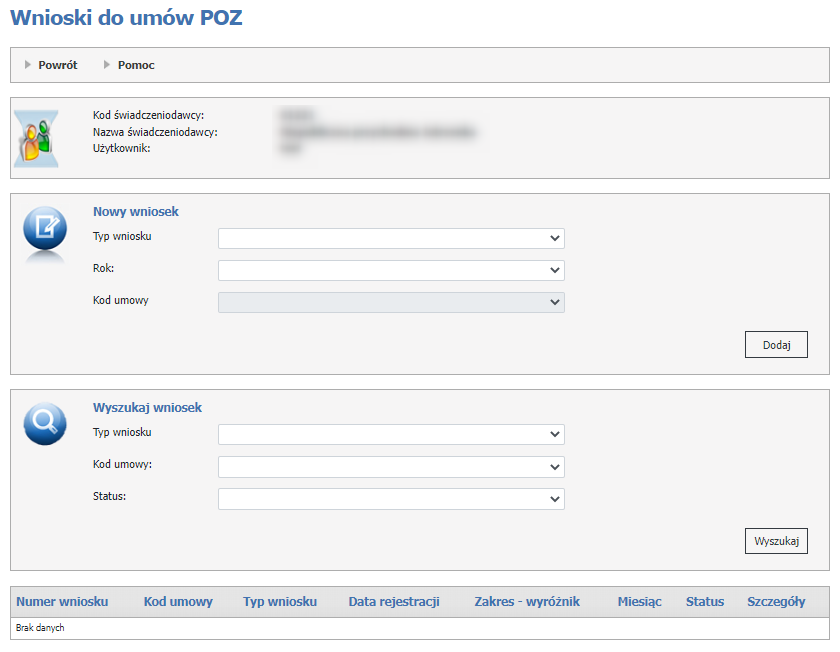Screen dimensions: 840x652
Task: Click the Szczegóły column header
Action: [x=776, y=602]
